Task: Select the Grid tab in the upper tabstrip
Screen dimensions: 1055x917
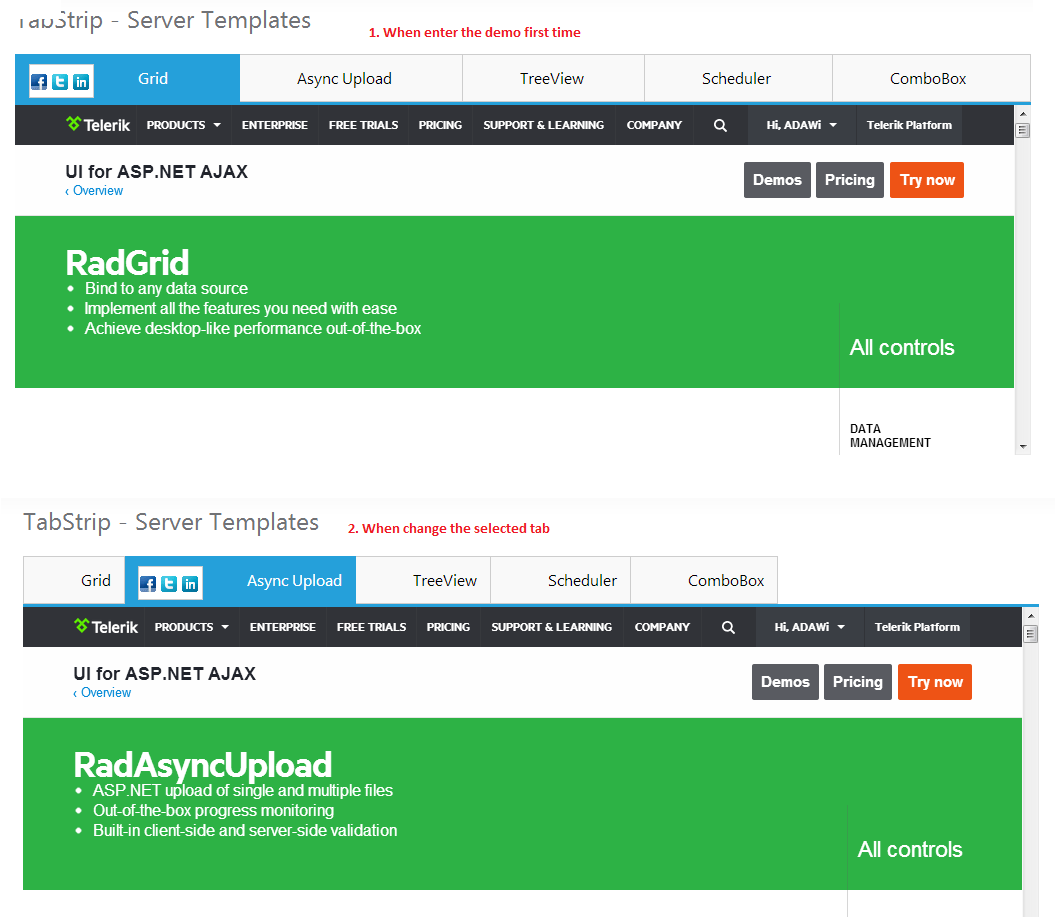Action: [153, 79]
